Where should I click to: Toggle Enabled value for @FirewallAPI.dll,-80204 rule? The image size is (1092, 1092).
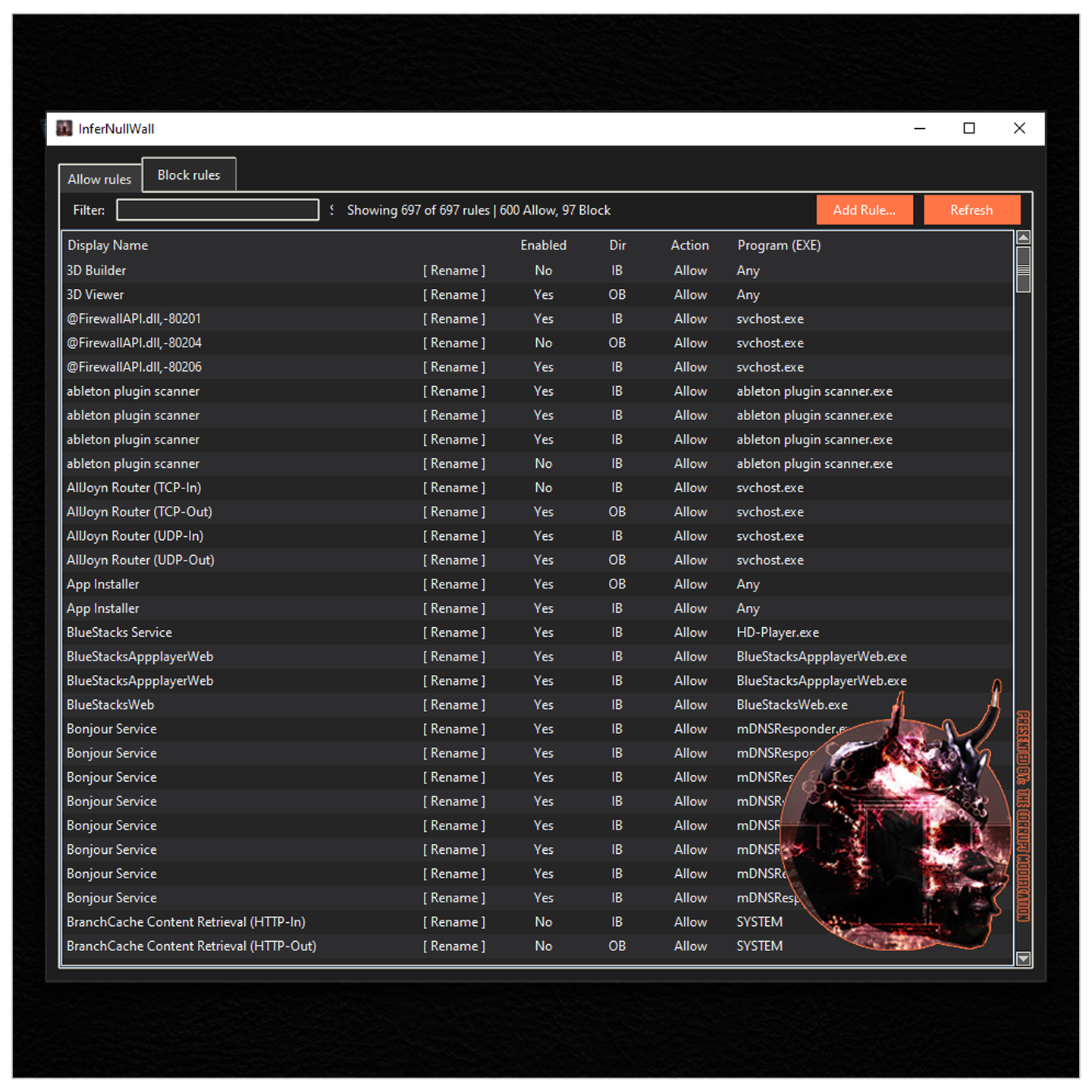[x=543, y=343]
